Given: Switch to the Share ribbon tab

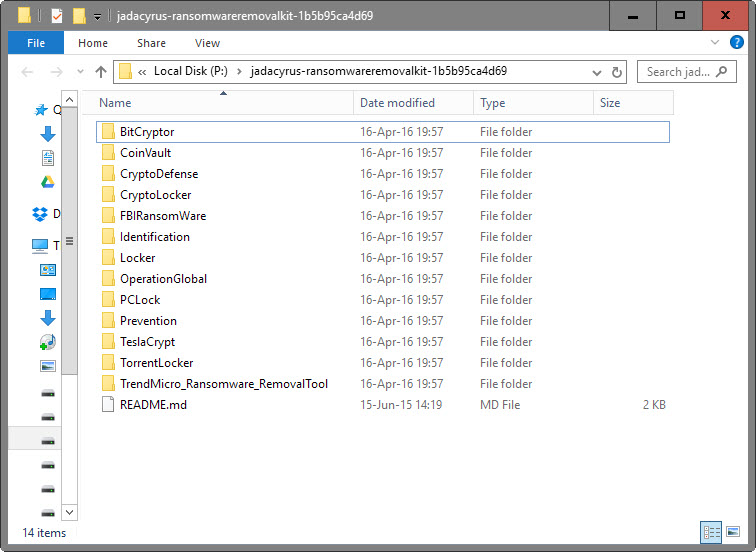Looking at the screenshot, I should pyautogui.click(x=151, y=43).
